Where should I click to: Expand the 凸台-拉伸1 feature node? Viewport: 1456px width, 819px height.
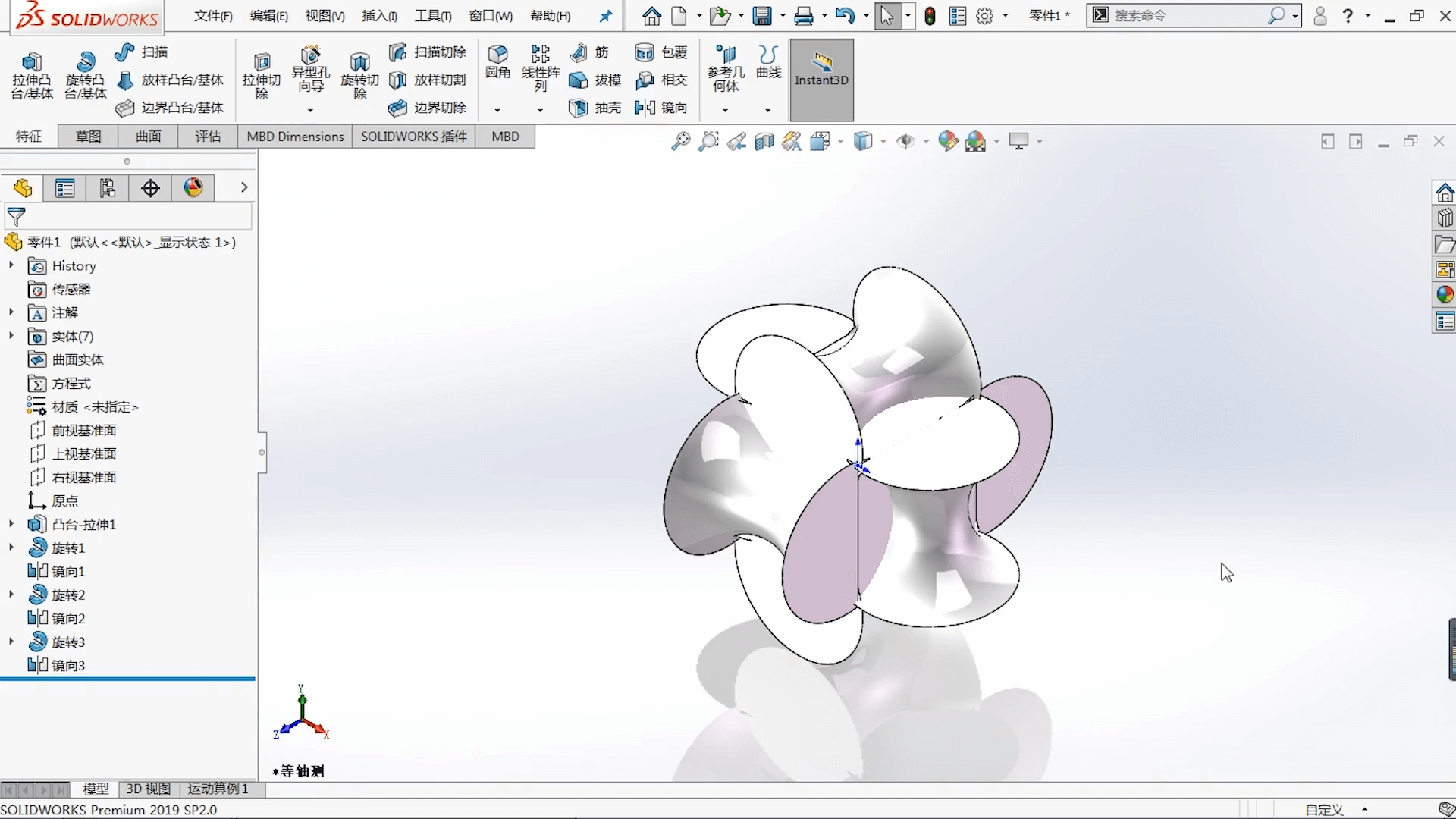click(x=9, y=524)
